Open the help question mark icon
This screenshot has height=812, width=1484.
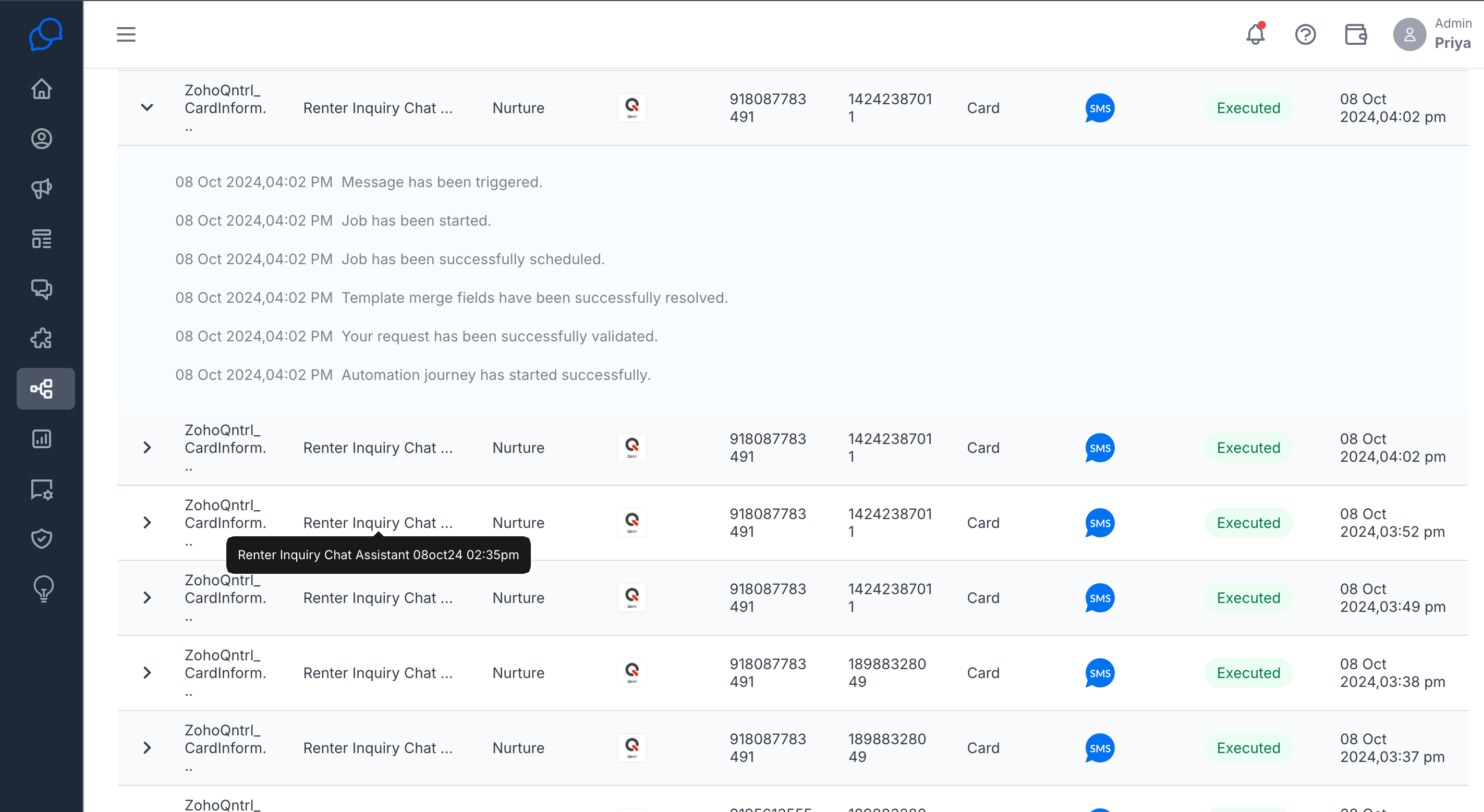click(1306, 34)
